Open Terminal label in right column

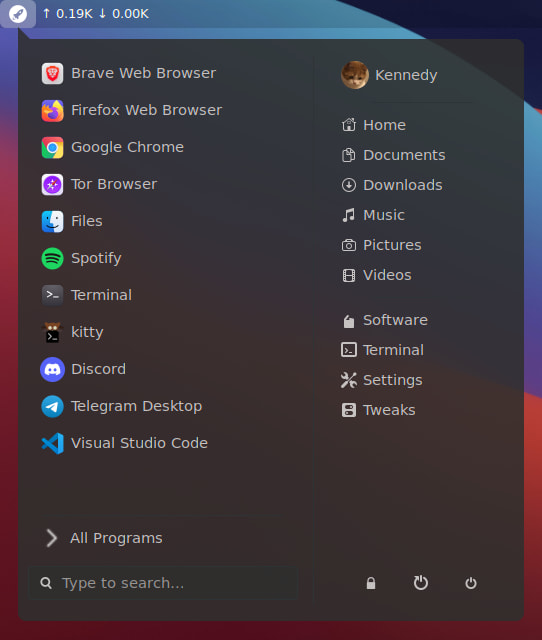click(393, 350)
